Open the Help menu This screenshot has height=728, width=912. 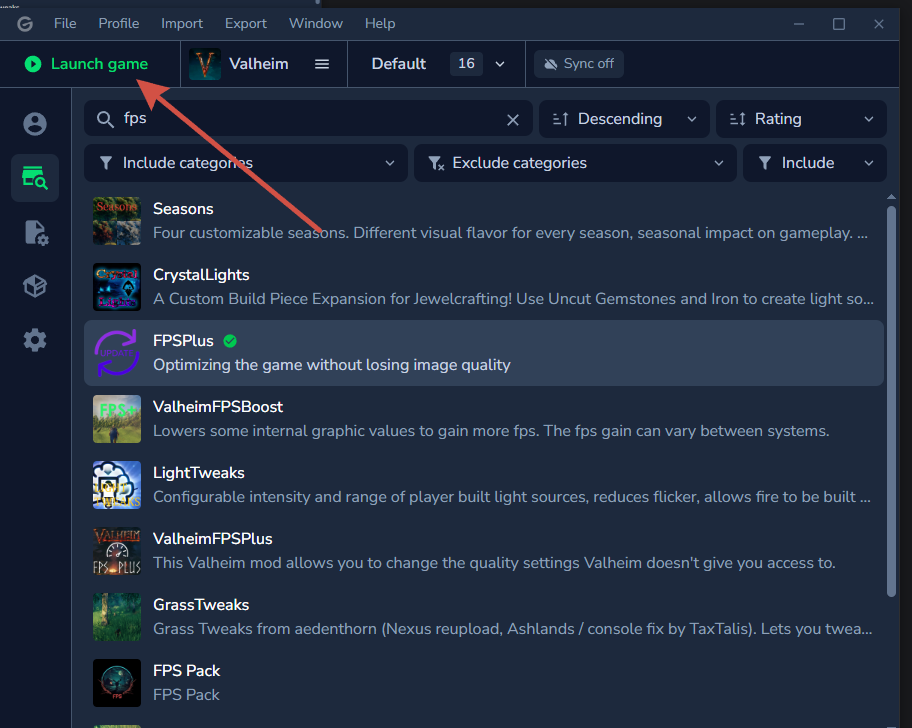[x=380, y=24]
